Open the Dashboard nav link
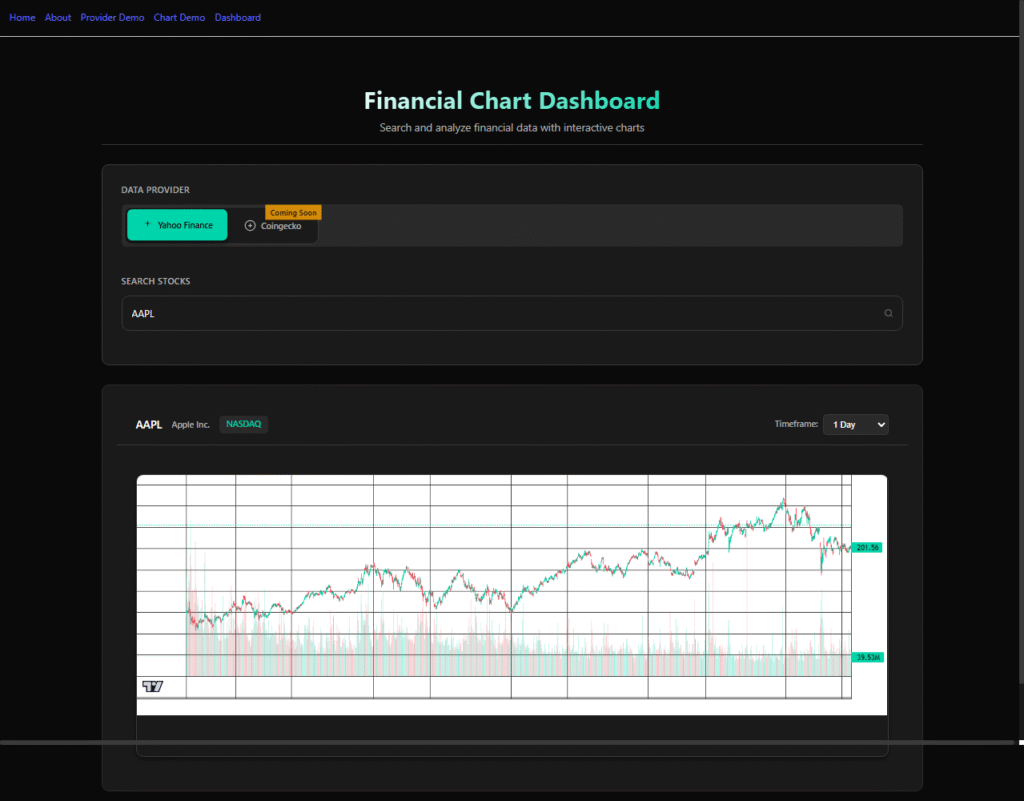 pyautogui.click(x=238, y=18)
